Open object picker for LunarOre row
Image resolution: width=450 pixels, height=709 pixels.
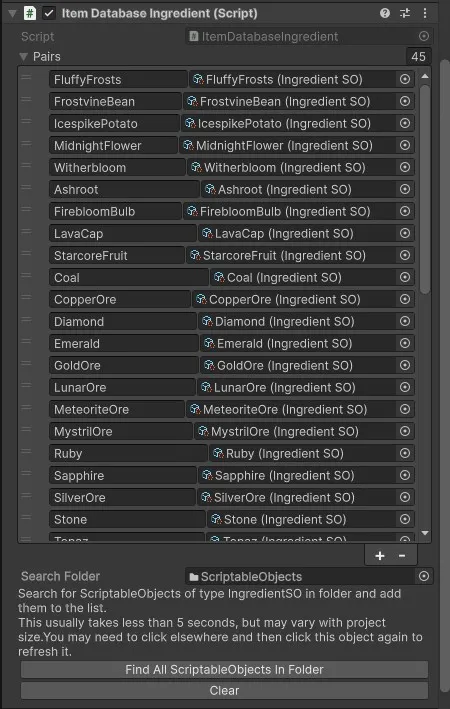(405, 387)
